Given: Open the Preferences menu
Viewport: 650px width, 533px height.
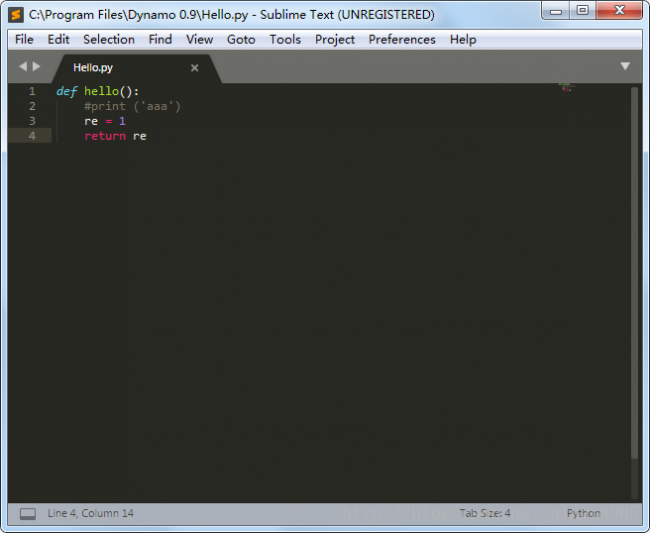Looking at the screenshot, I should tap(402, 40).
